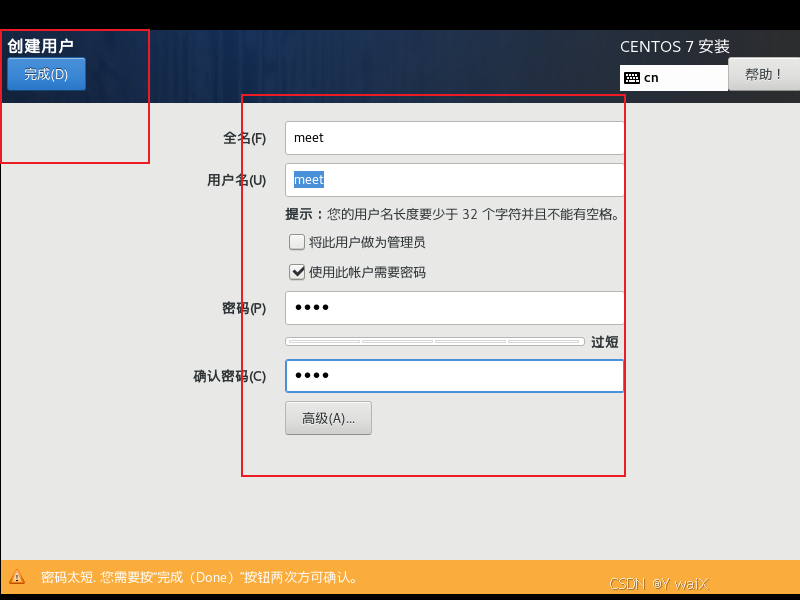800x600 pixels.
Task: Click the 创建用户 page title
Action: pyautogui.click(x=40, y=46)
